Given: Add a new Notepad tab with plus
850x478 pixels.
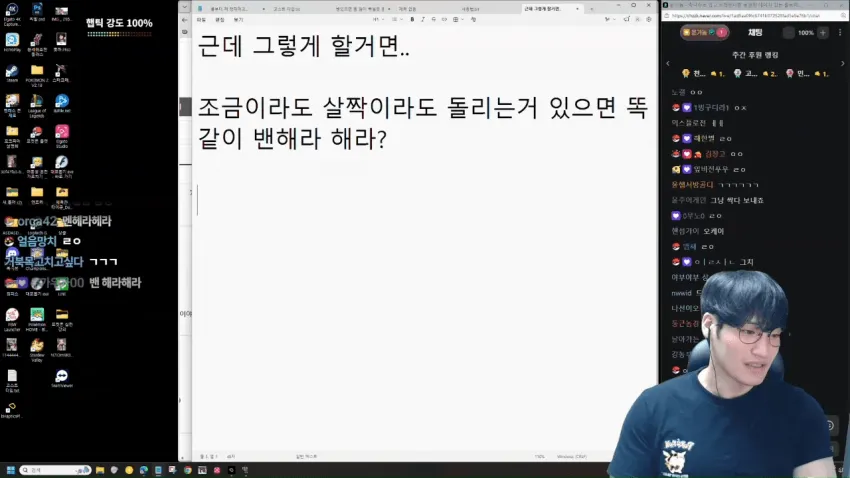Looking at the screenshot, I should coord(591,9).
